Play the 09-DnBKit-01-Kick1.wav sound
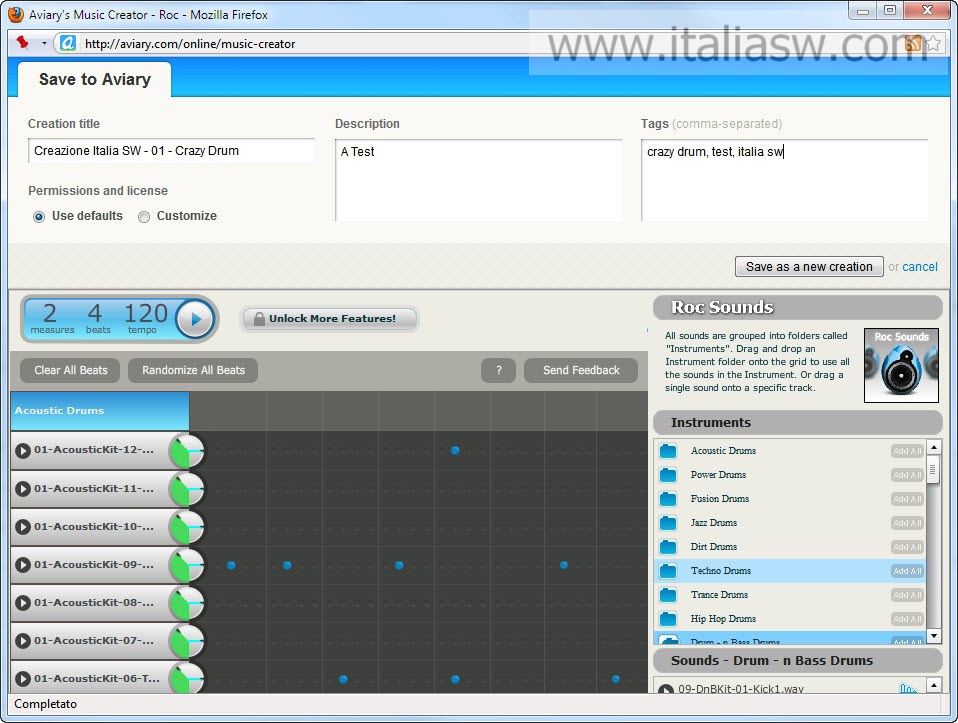Image resolution: width=958 pixels, height=723 pixels. [x=666, y=689]
